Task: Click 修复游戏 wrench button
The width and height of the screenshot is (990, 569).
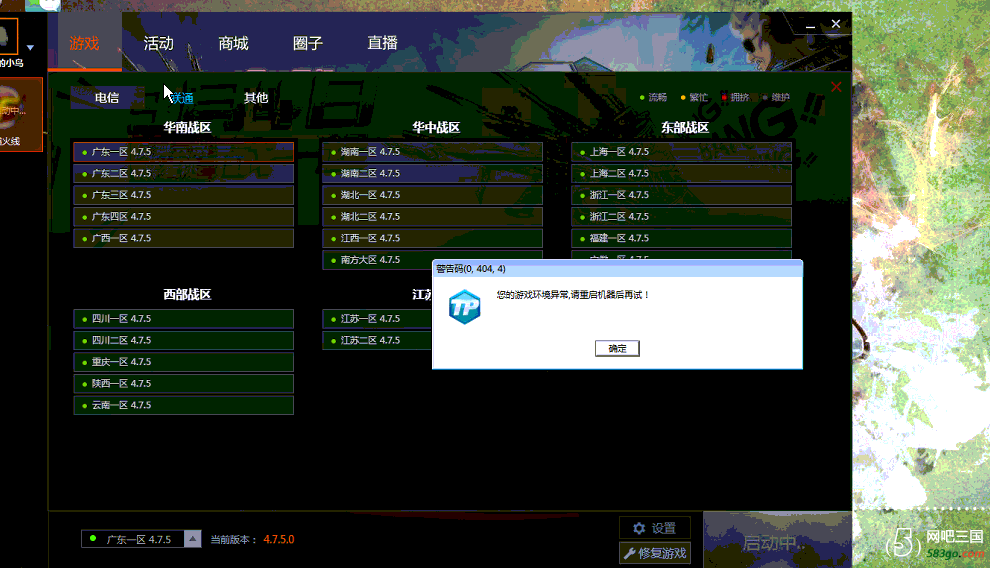Action: point(655,553)
